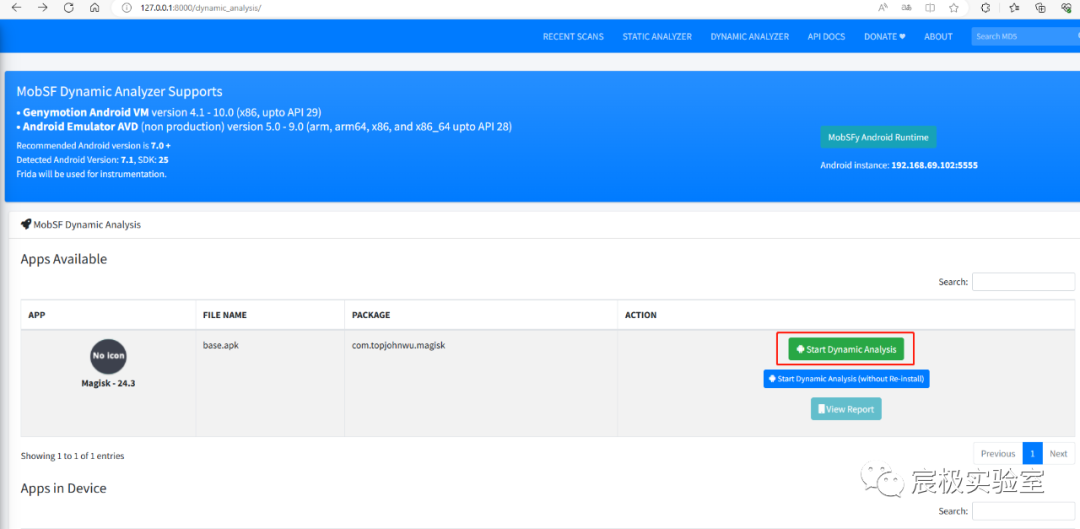Go back with browser back arrow
The image size is (1080, 529).
tap(17, 8)
